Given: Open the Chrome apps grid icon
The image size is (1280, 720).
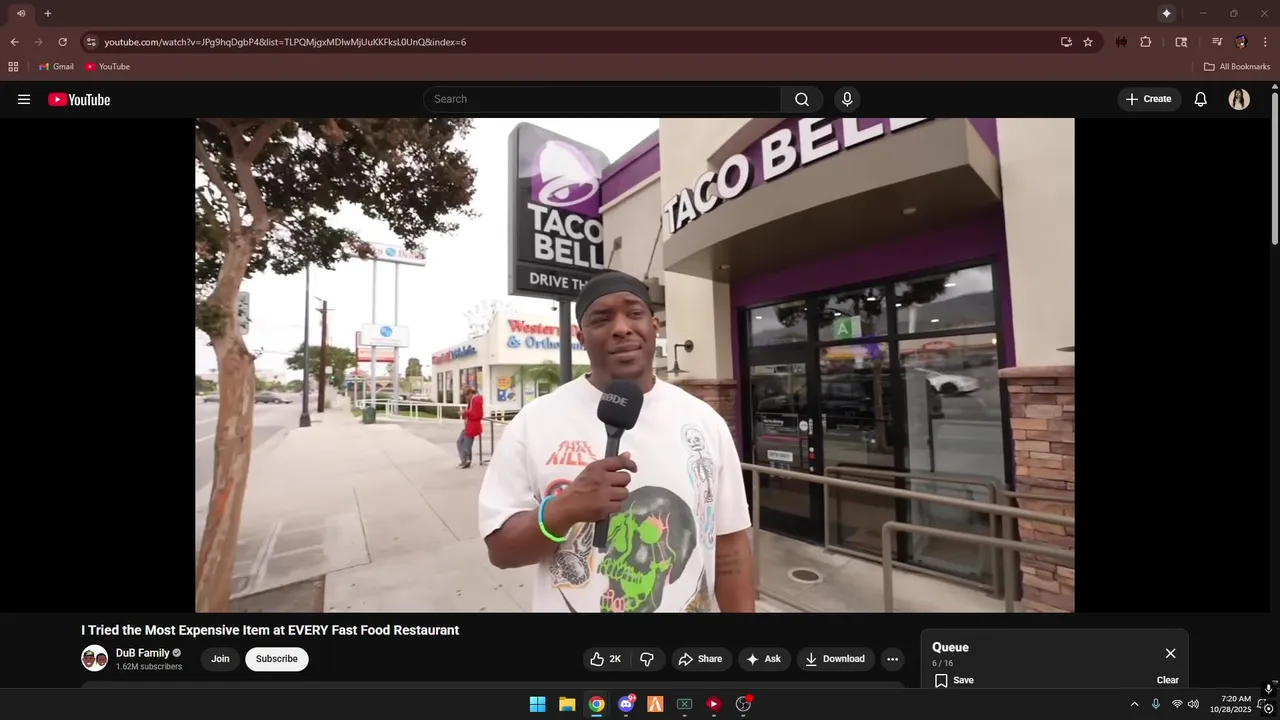Looking at the screenshot, I should point(13,67).
